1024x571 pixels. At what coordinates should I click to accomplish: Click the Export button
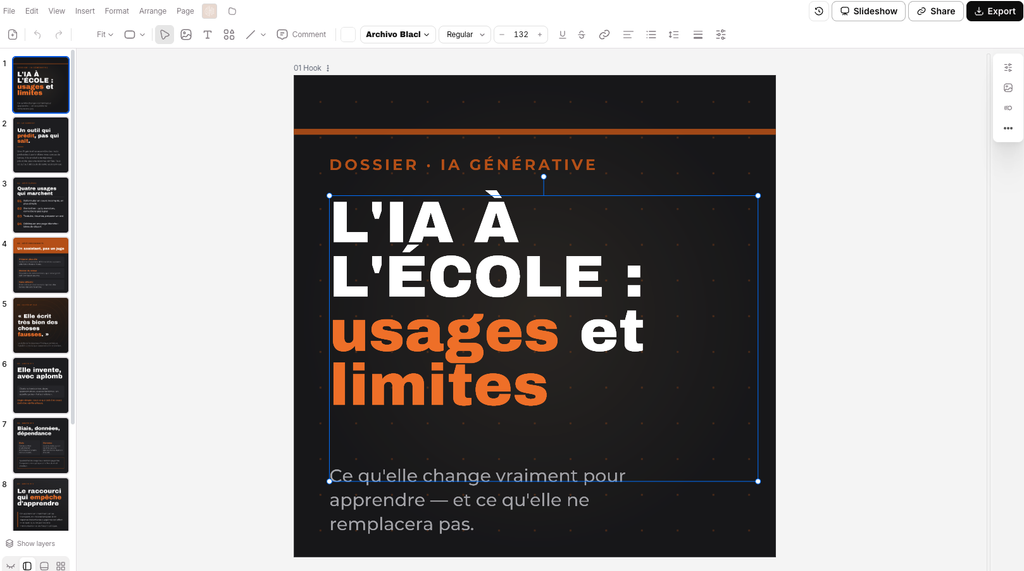pos(995,11)
